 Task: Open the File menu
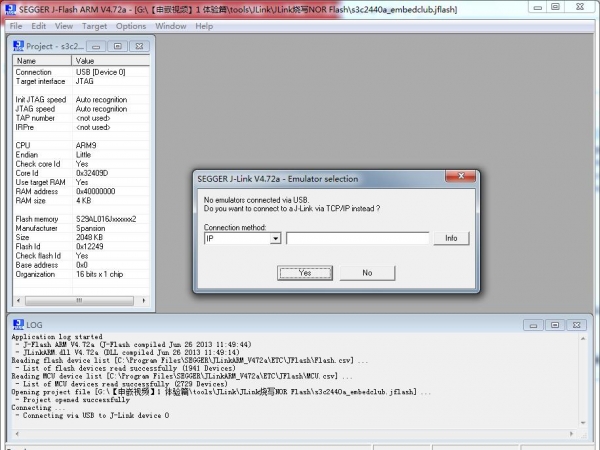16,26
